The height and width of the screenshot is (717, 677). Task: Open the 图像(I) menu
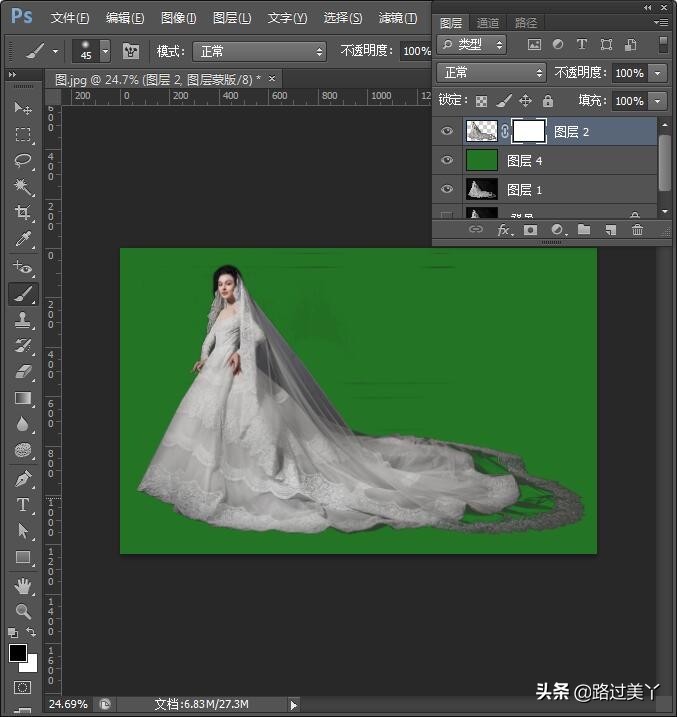(178, 18)
